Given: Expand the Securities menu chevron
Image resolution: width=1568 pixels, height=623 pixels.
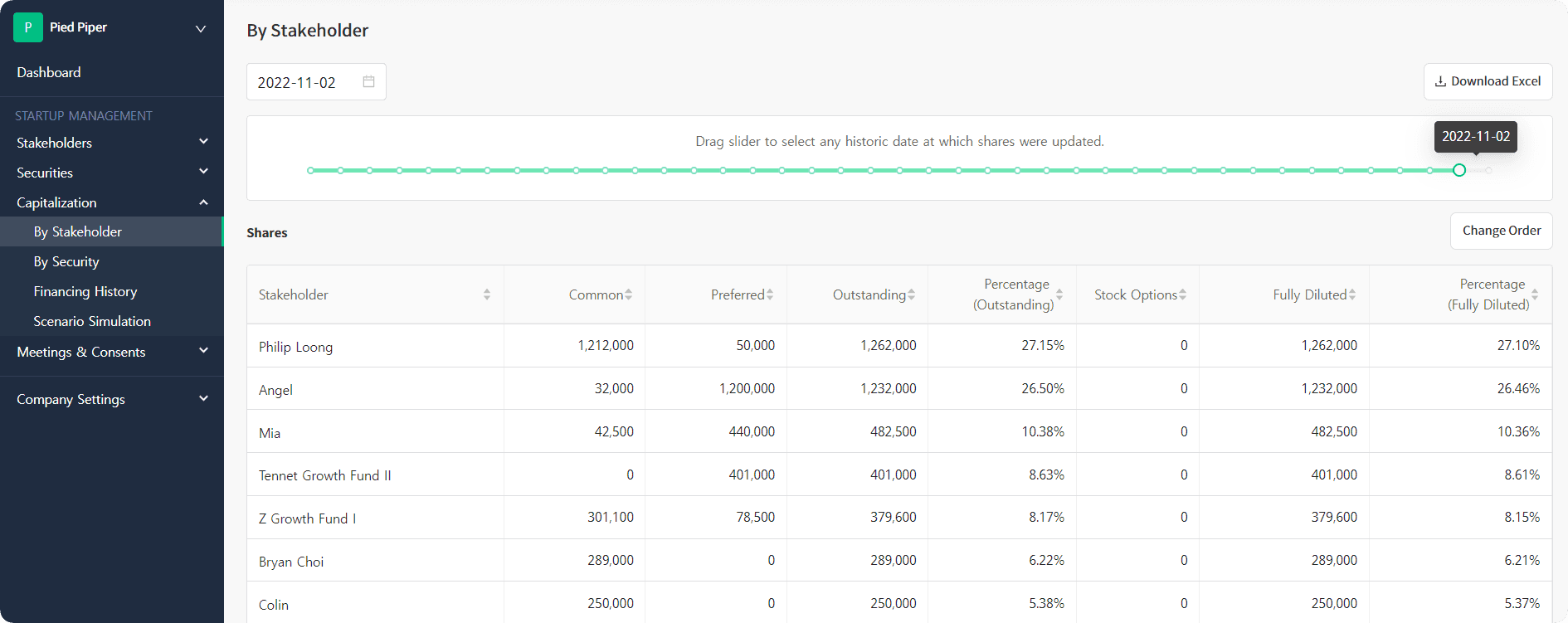Looking at the screenshot, I should 203,172.
